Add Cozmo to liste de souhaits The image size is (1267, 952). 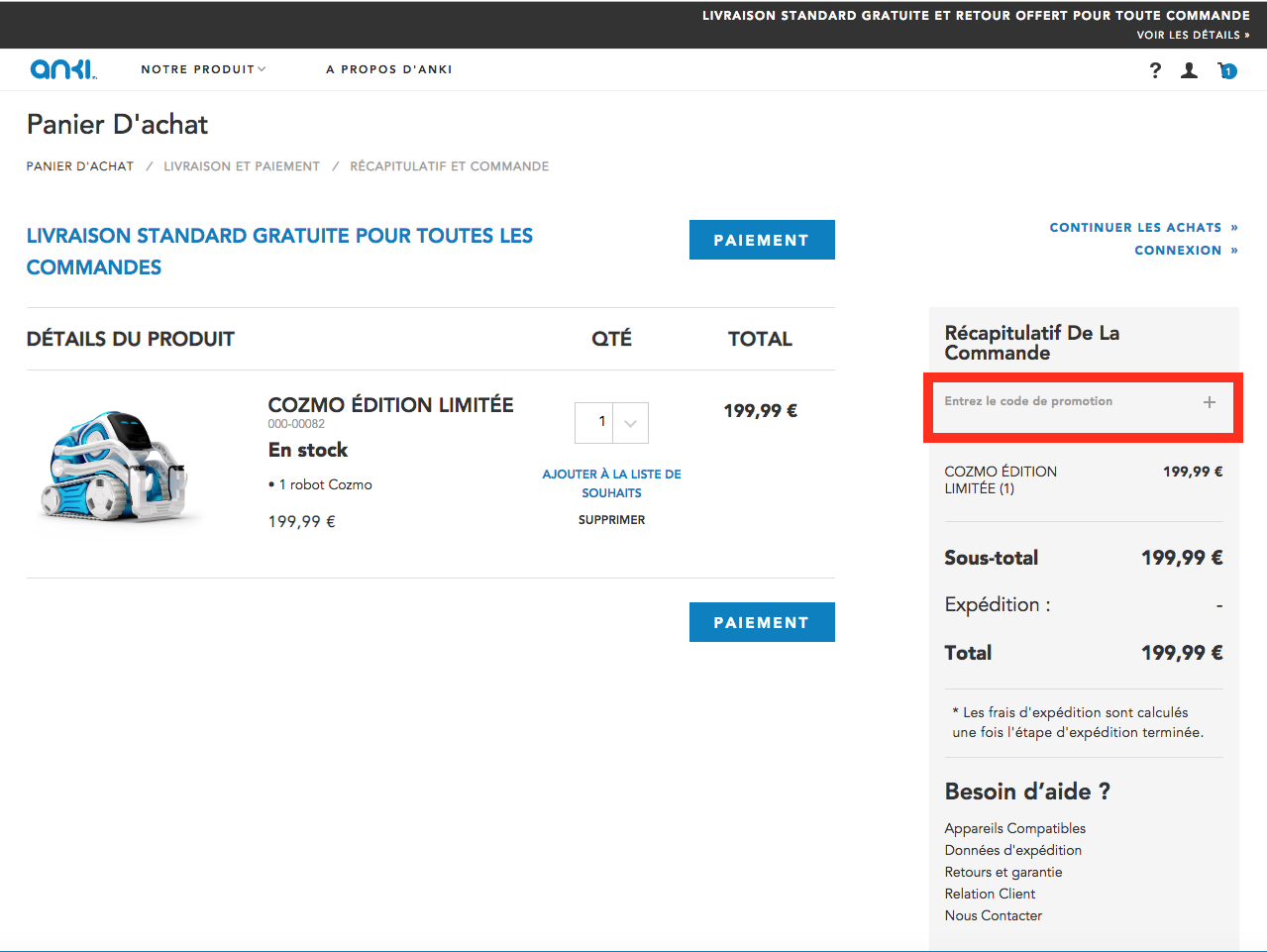point(611,483)
